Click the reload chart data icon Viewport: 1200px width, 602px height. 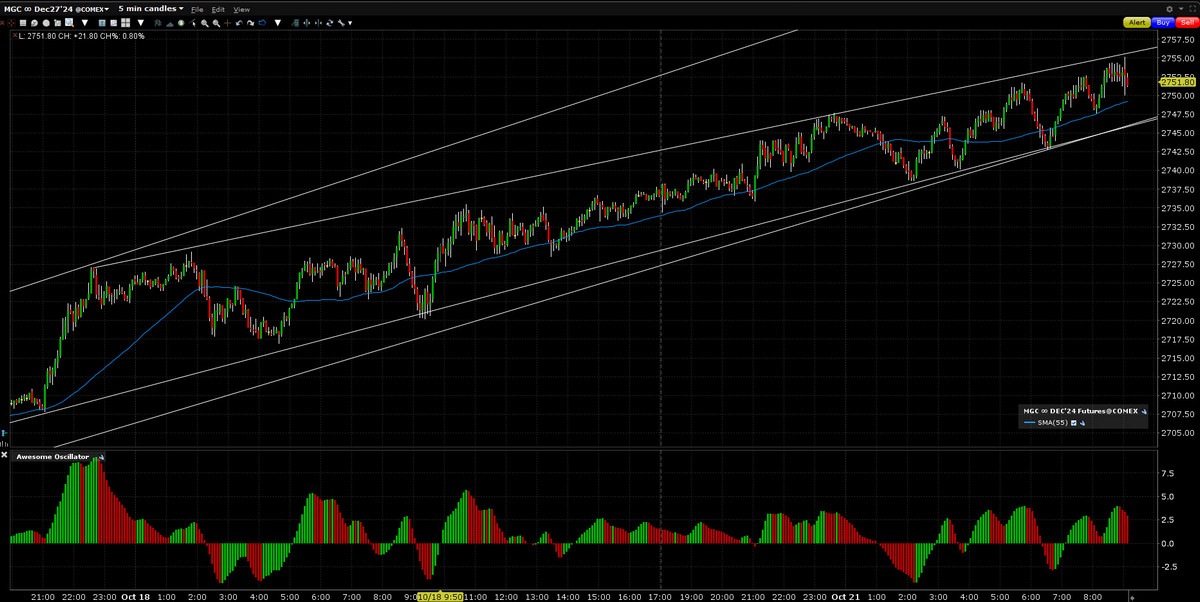[x=330, y=22]
